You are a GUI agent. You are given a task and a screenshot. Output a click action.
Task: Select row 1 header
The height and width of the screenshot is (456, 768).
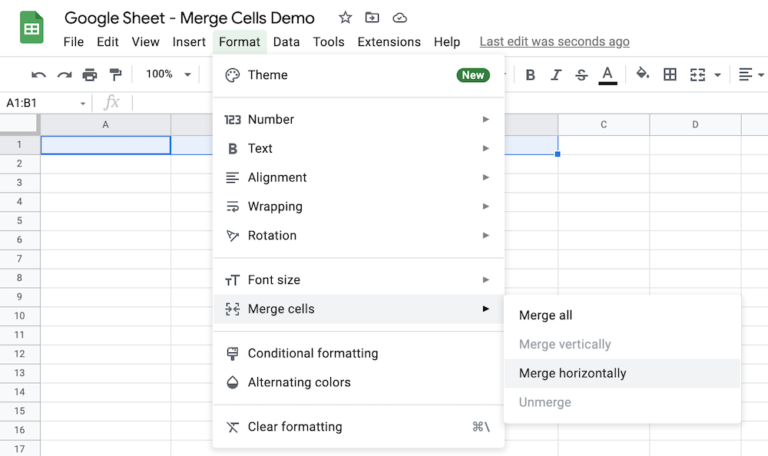(20, 144)
